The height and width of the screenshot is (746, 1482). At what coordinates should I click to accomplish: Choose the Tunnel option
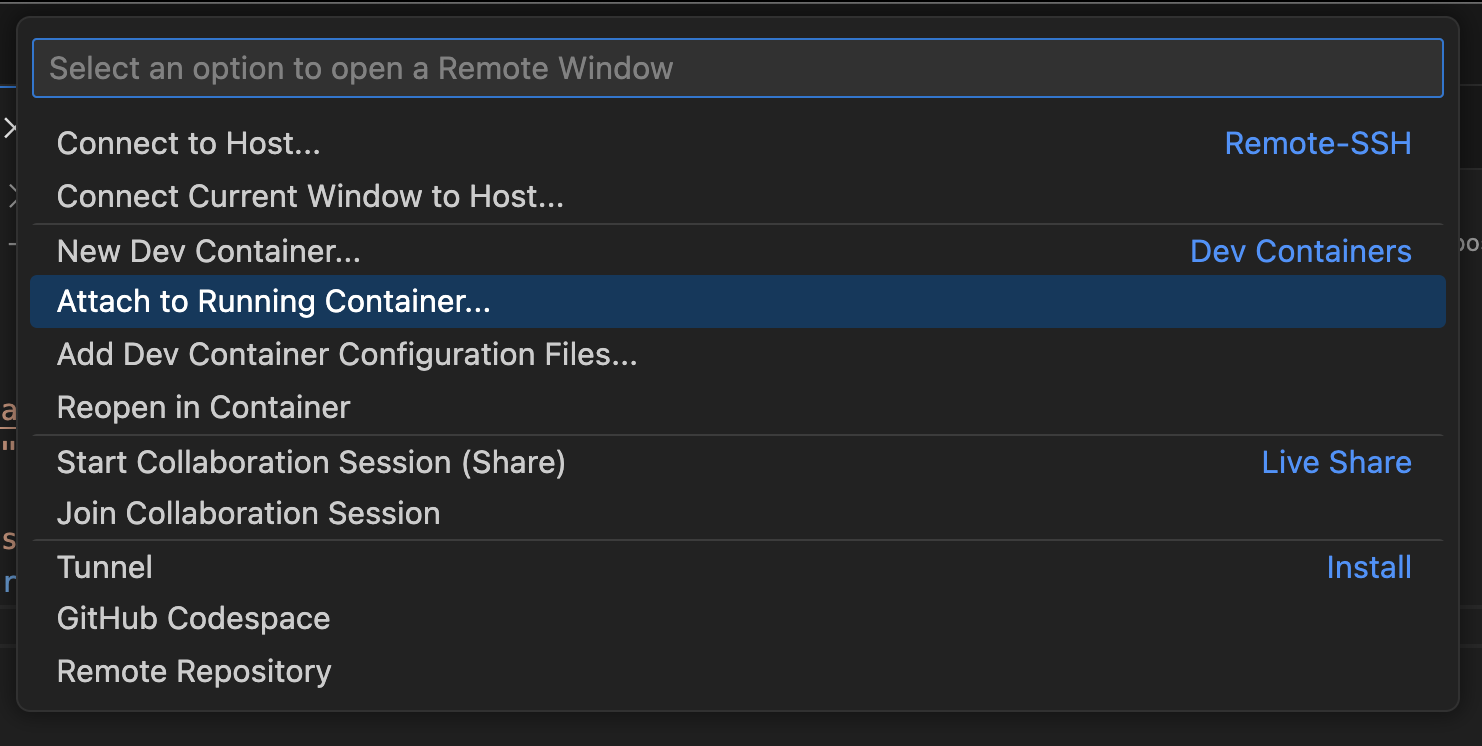[x=737, y=567]
